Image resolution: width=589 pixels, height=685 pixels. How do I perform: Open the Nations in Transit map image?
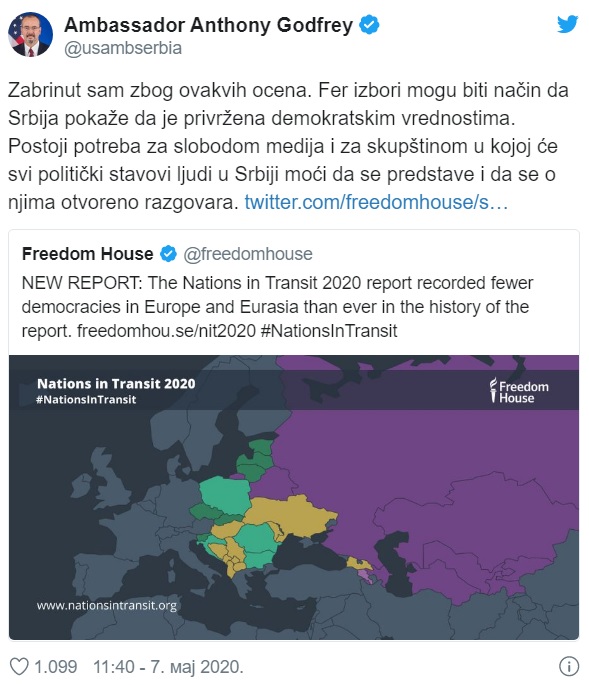tap(294, 497)
